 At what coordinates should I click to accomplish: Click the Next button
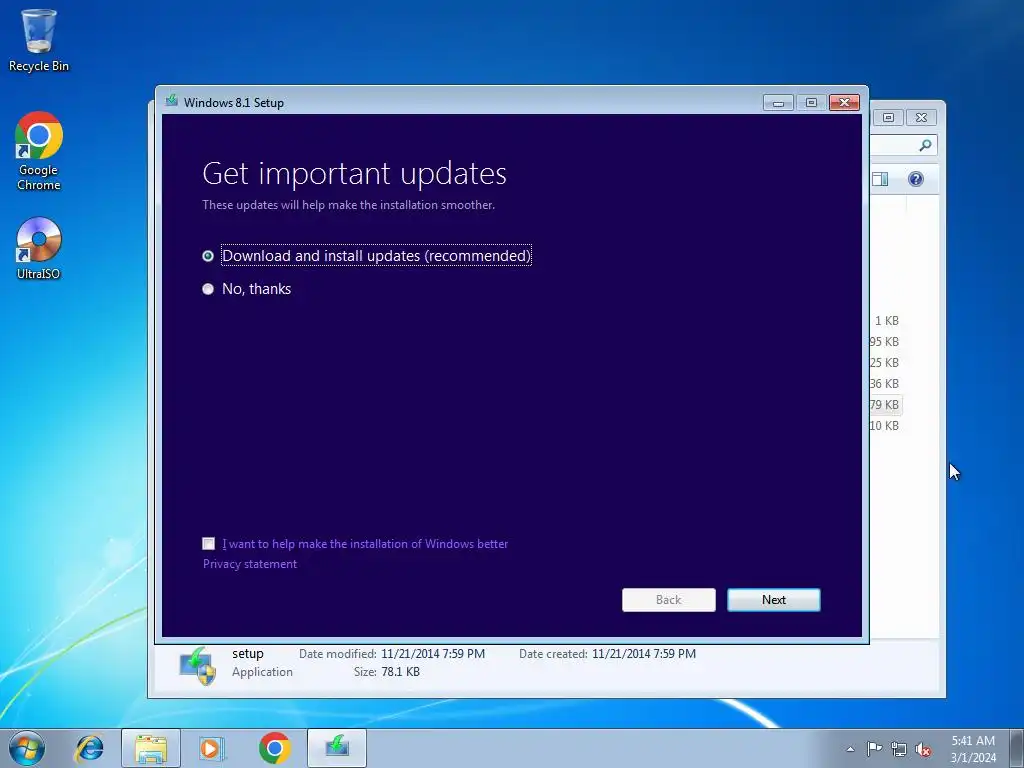tap(774, 600)
